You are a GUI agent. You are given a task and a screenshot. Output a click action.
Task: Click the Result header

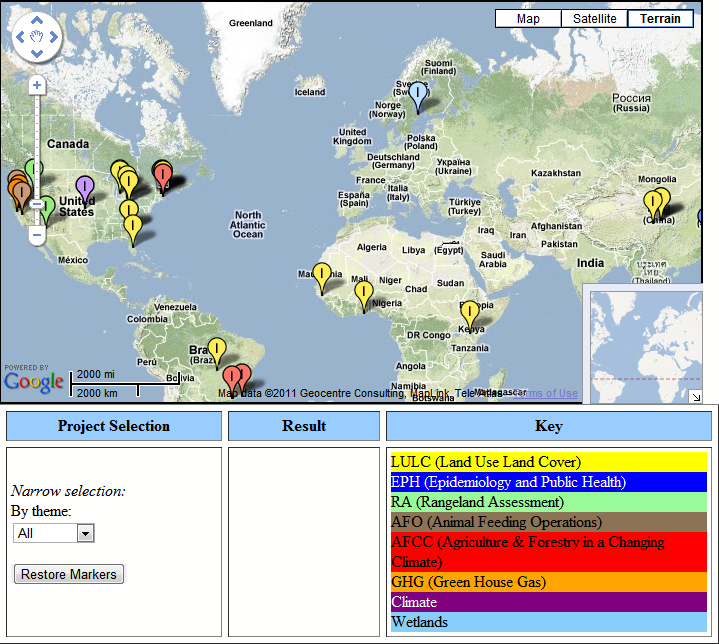304,426
